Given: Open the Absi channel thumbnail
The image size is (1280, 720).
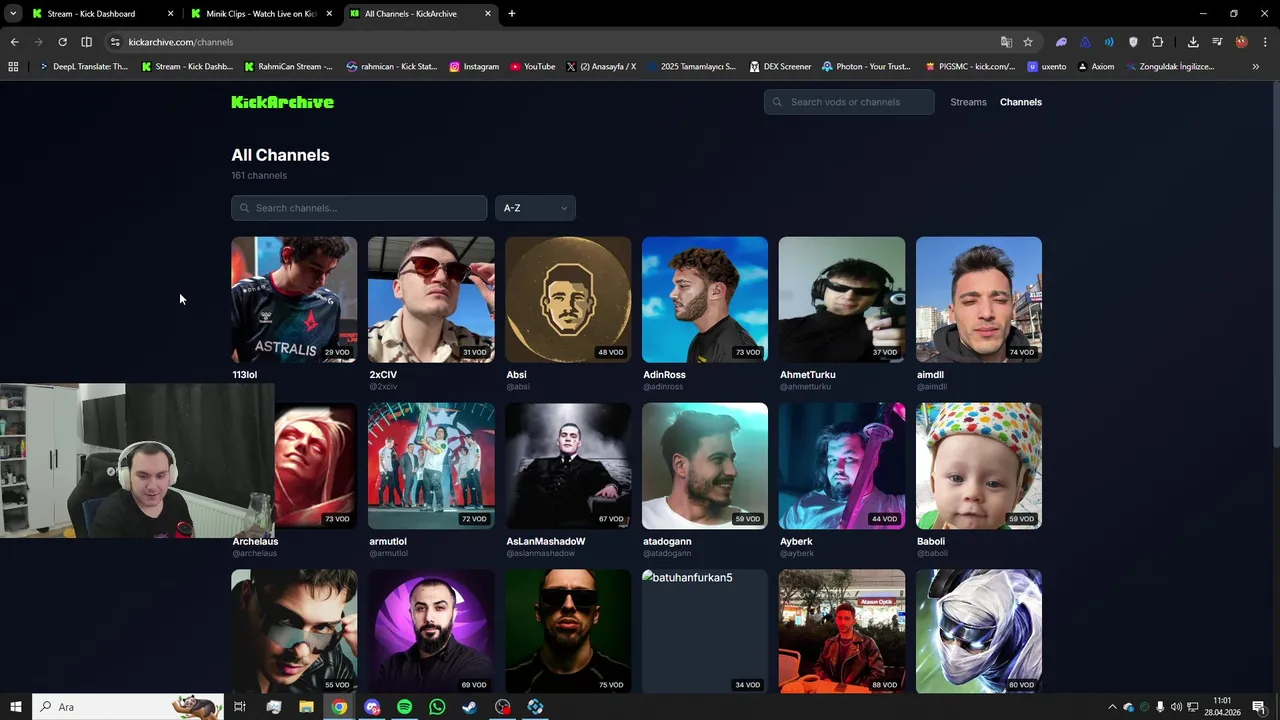Looking at the screenshot, I should 568,299.
